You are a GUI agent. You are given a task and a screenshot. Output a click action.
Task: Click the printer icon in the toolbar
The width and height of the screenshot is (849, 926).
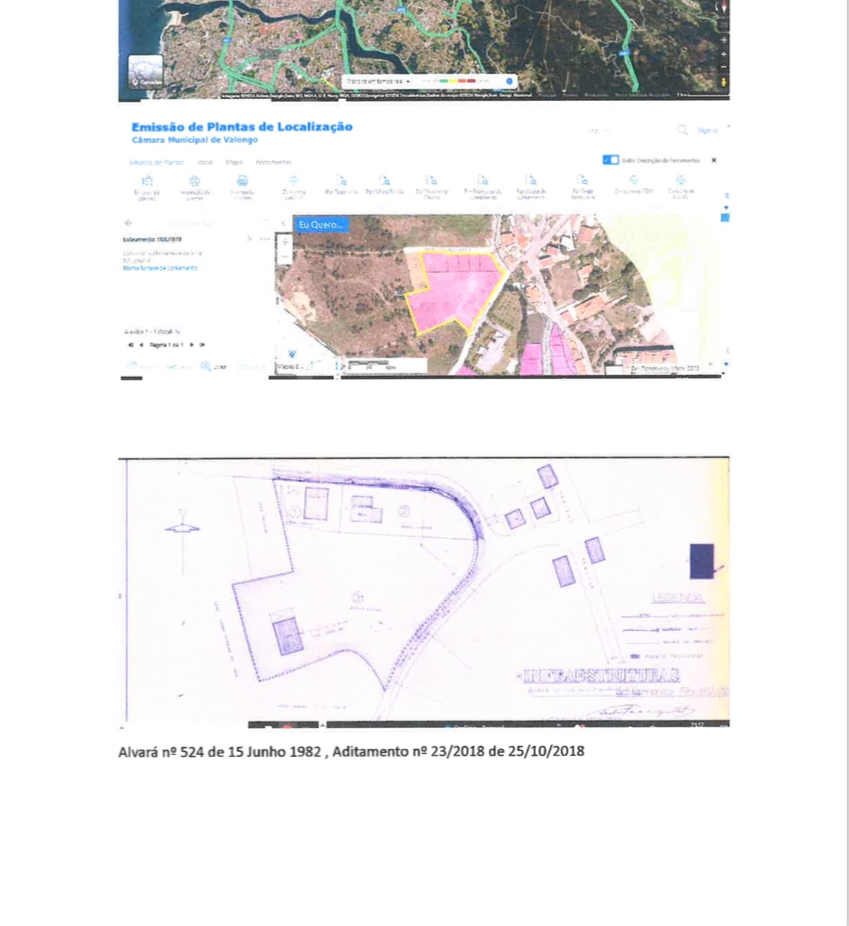[x=194, y=181]
